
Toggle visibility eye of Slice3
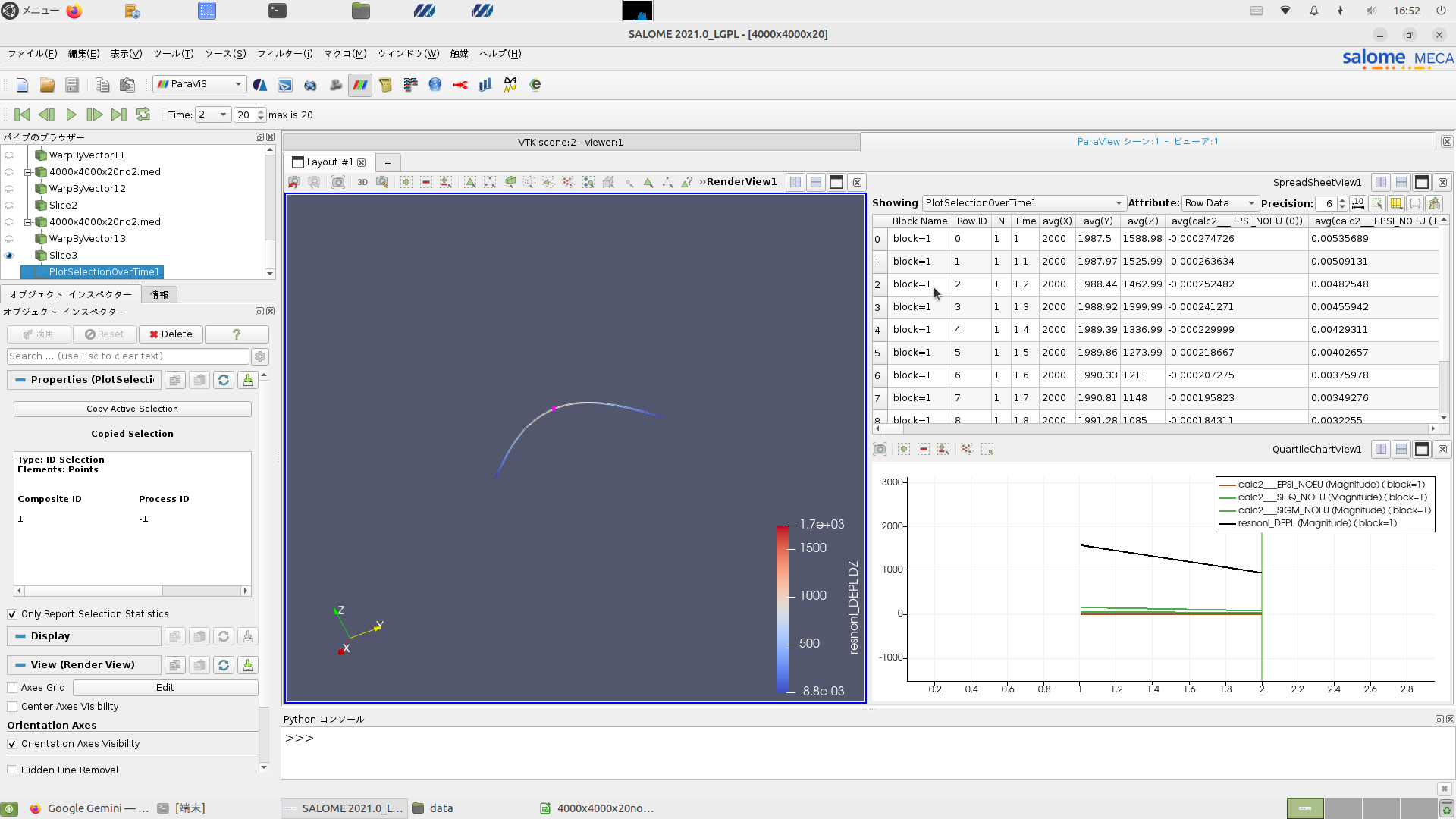[x=9, y=256]
